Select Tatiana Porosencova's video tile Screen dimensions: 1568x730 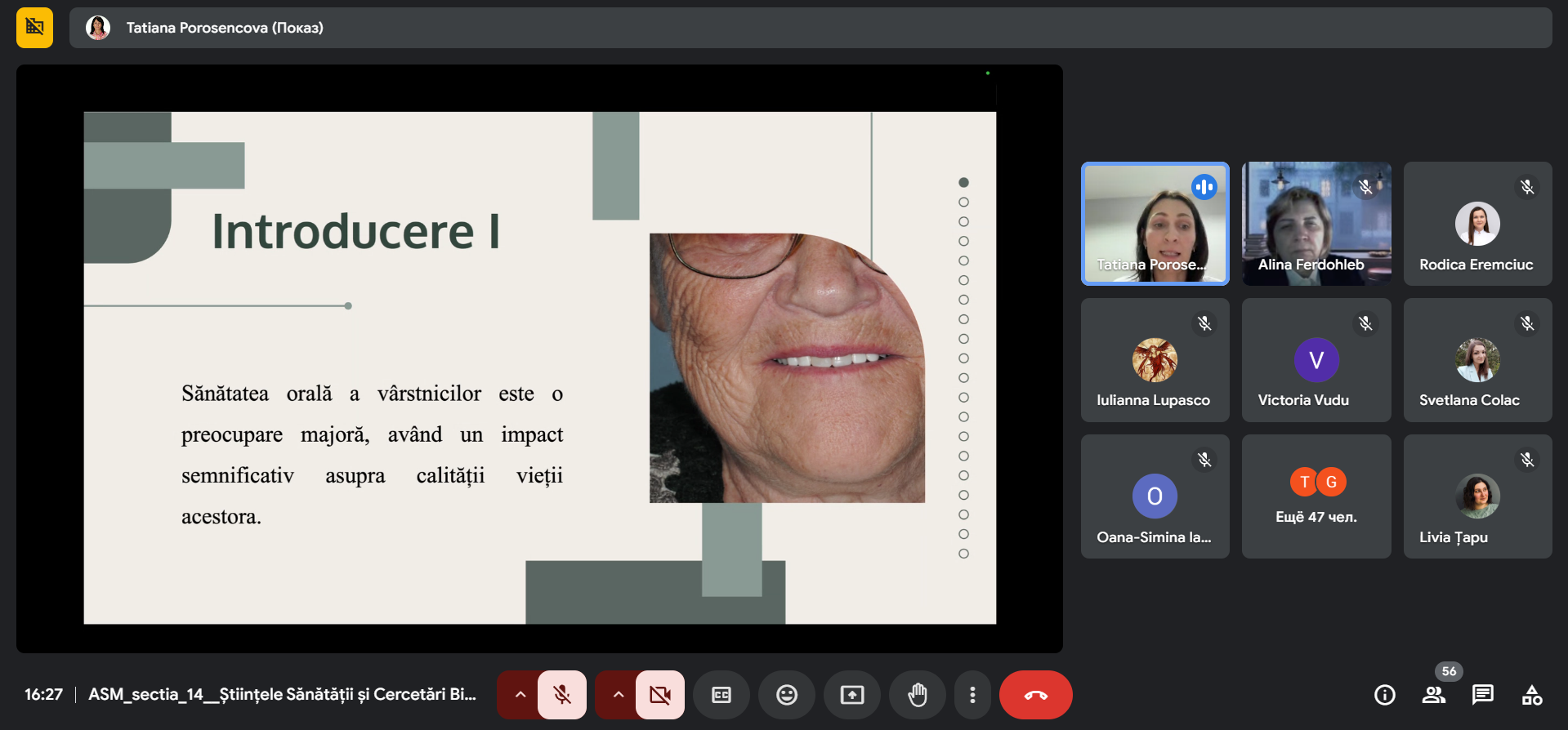click(x=1155, y=224)
